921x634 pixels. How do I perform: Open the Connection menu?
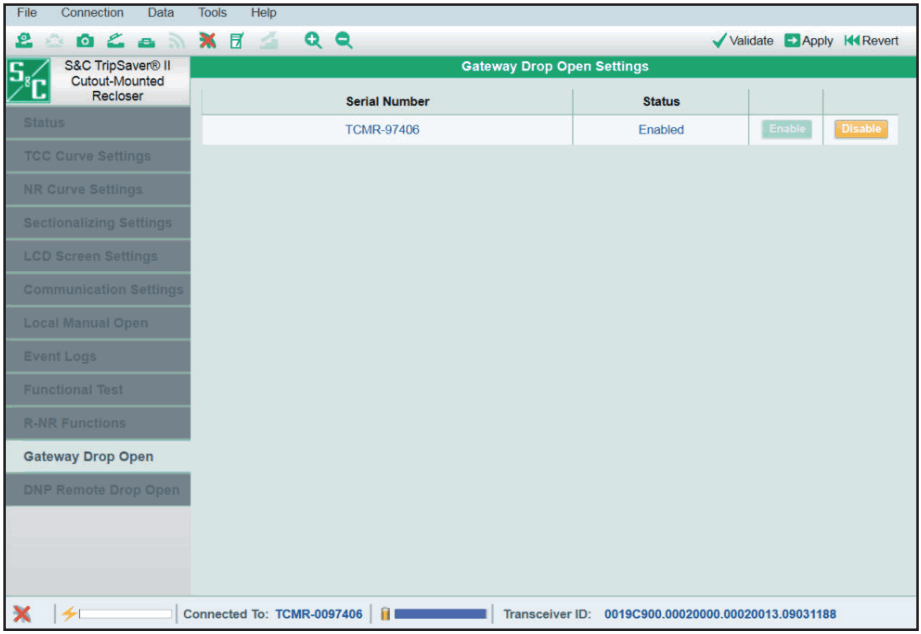pos(92,12)
